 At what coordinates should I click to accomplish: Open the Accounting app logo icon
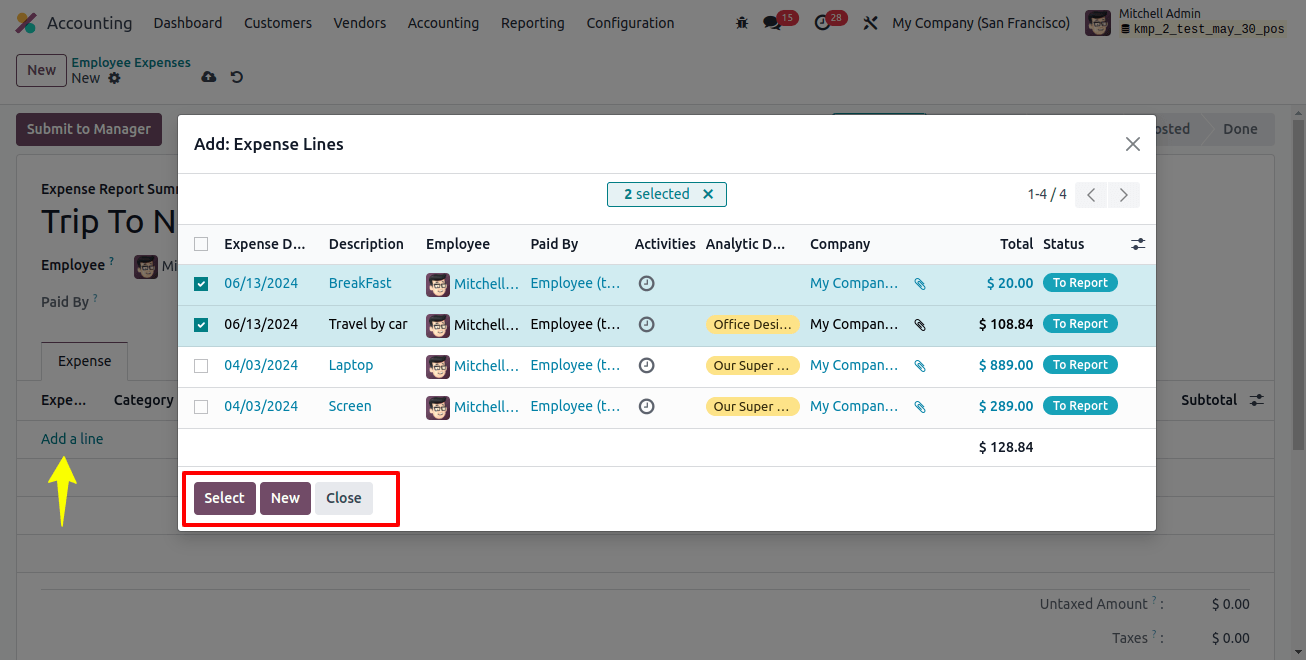click(26, 23)
